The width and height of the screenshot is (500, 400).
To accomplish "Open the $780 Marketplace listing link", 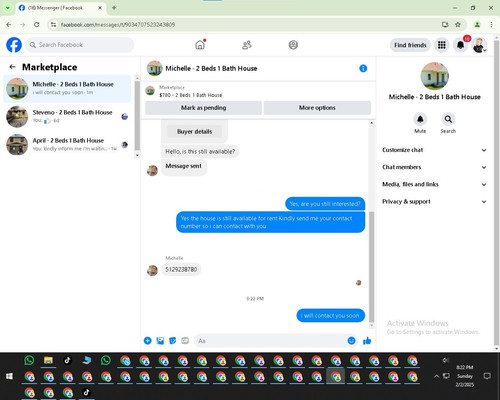I will [191, 95].
